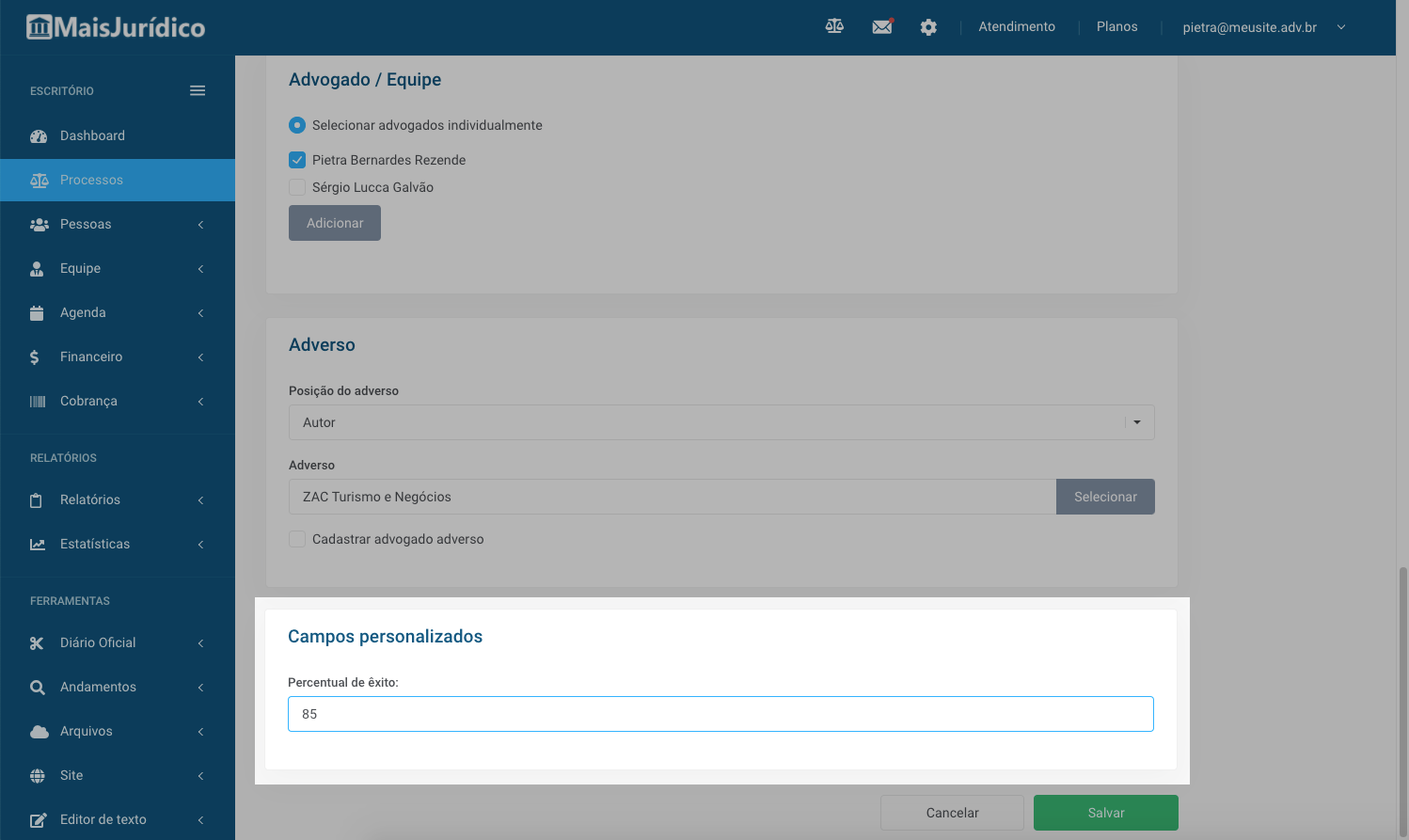Open the 'Posição do adverso' dropdown
The width and height of the screenshot is (1409, 840).
(720, 422)
